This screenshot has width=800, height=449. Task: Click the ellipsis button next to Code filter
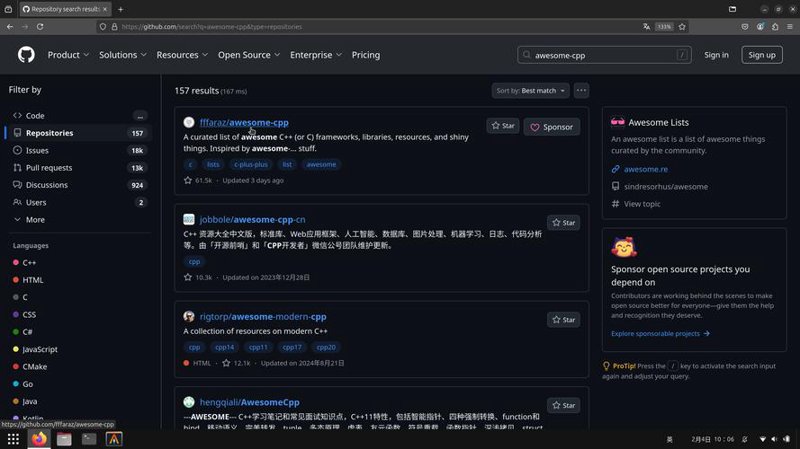point(140,116)
